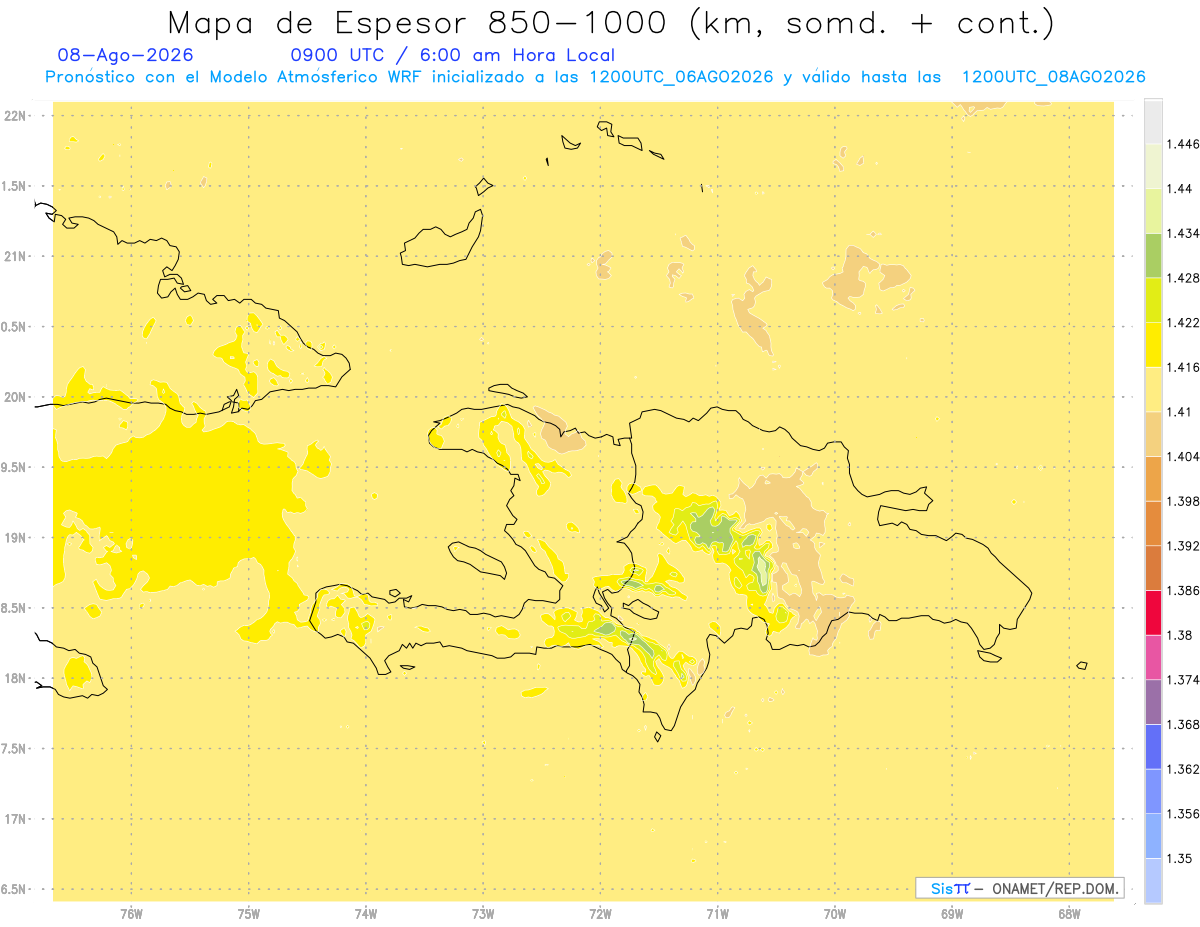Click the legend value 1.35
1200x927 pixels.
point(1180,858)
